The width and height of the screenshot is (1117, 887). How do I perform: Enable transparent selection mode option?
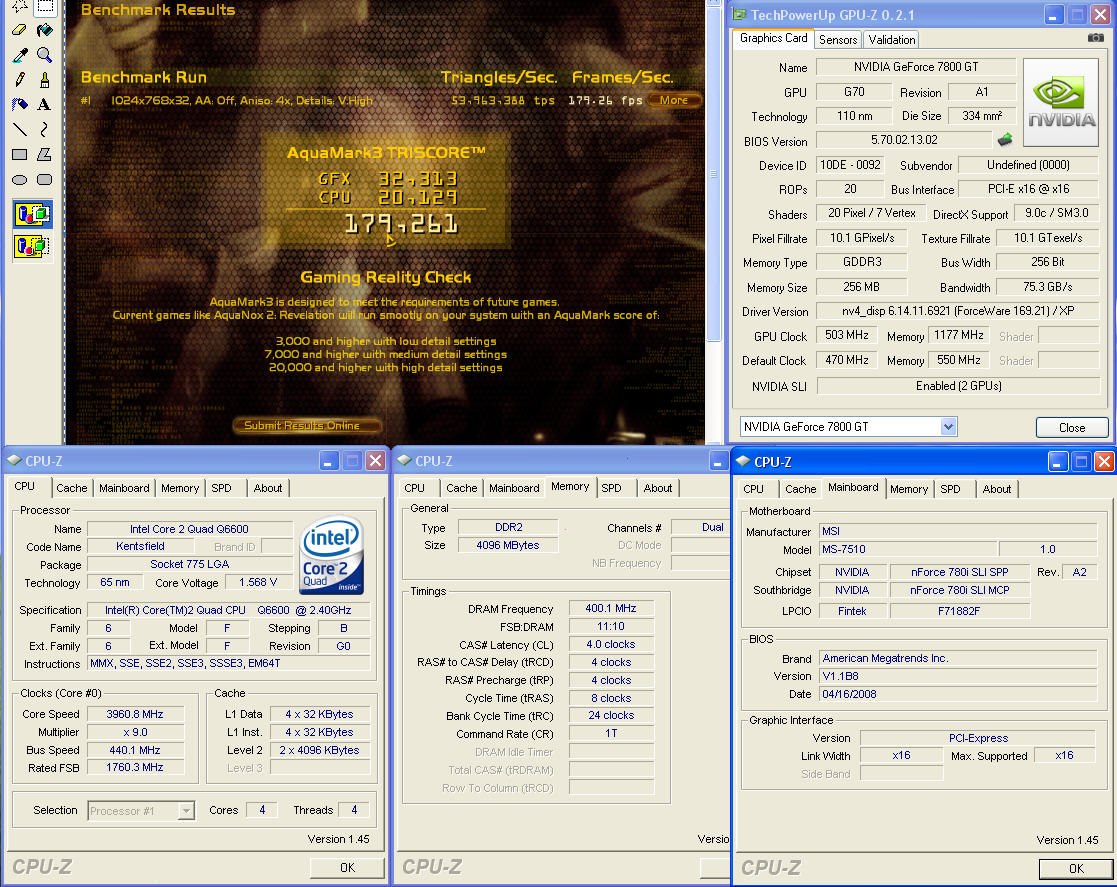pyautogui.click(x=32, y=247)
